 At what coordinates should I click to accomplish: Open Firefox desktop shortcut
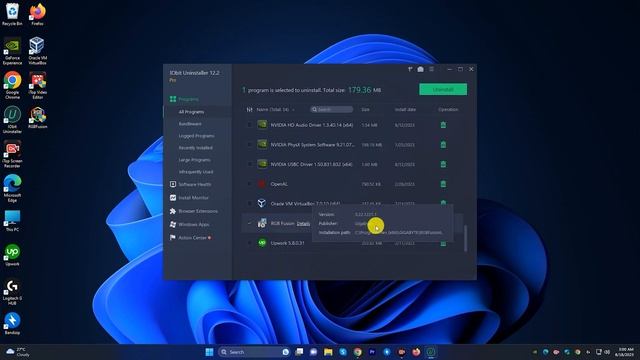coord(37,14)
